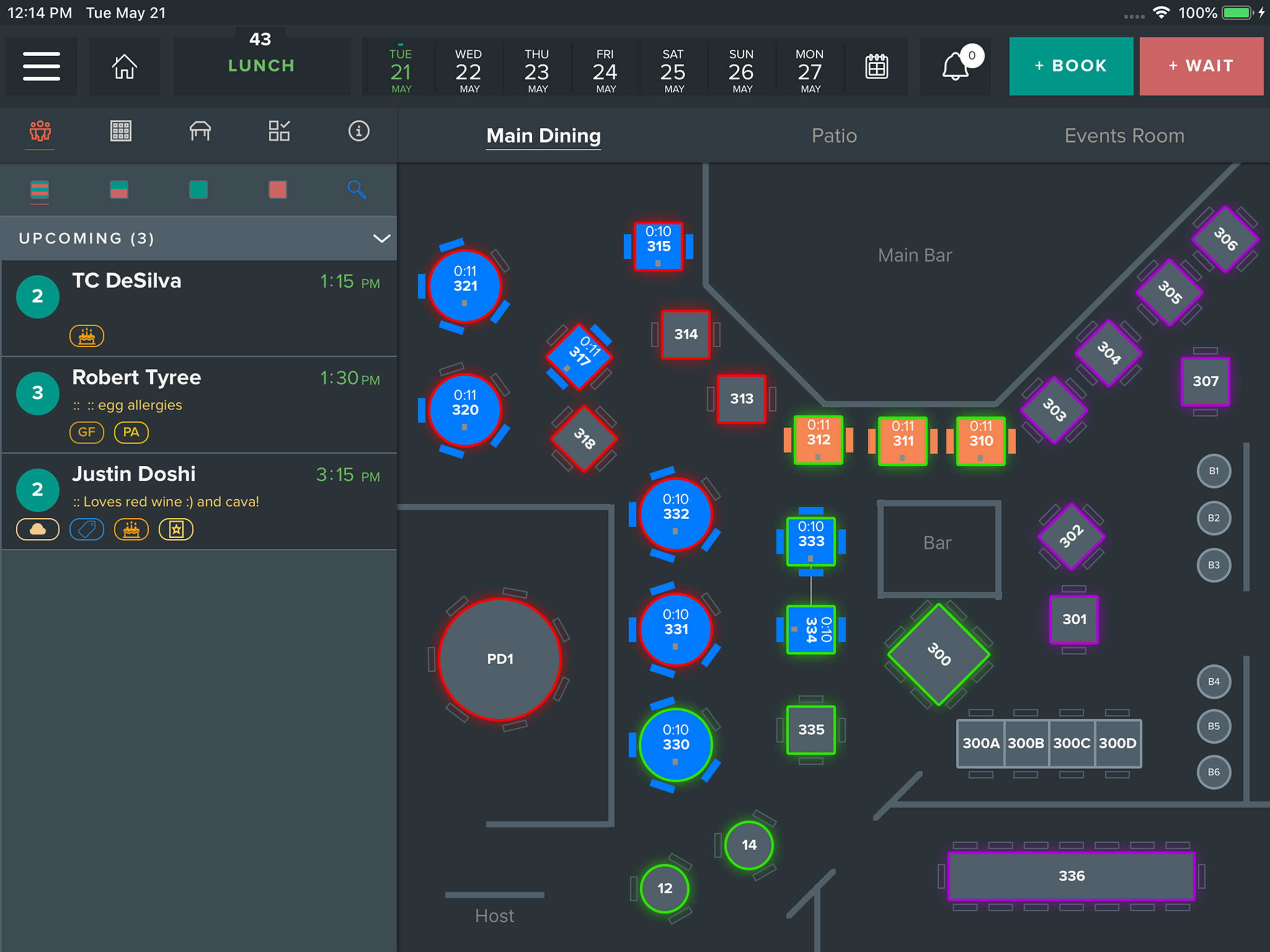Click the GF dietary tag
Image resolution: width=1270 pixels, height=952 pixels.
(86, 432)
